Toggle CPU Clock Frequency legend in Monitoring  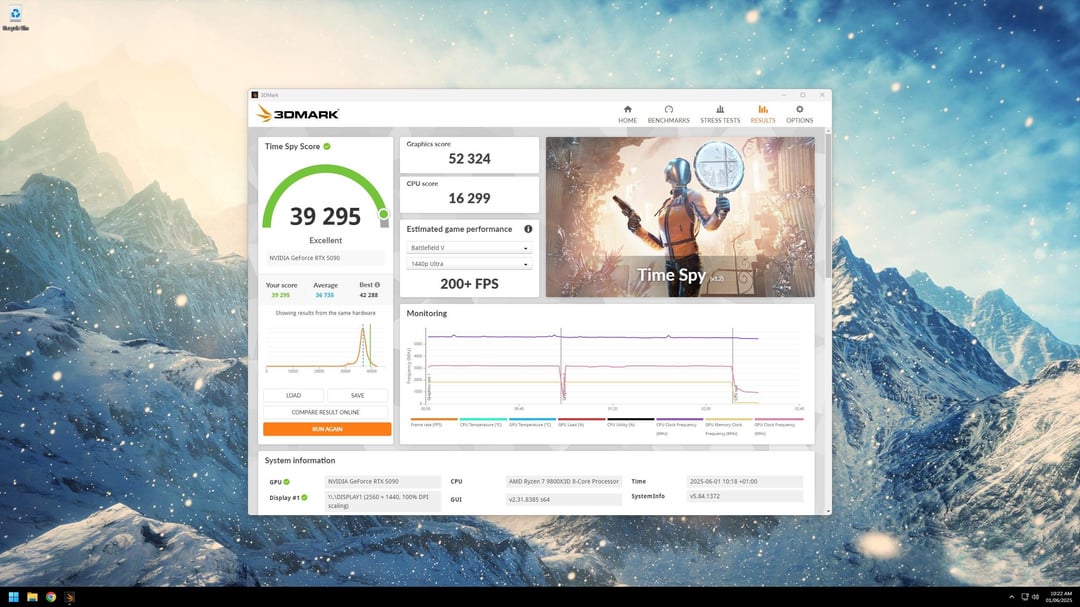pos(678,426)
